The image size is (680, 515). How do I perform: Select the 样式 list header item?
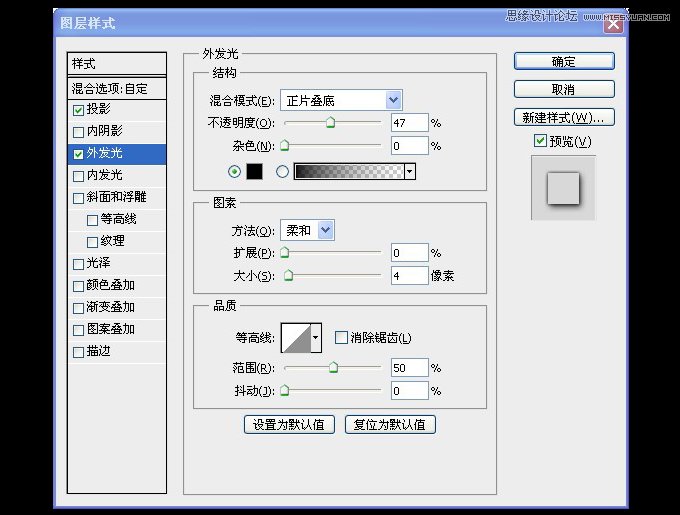117,64
